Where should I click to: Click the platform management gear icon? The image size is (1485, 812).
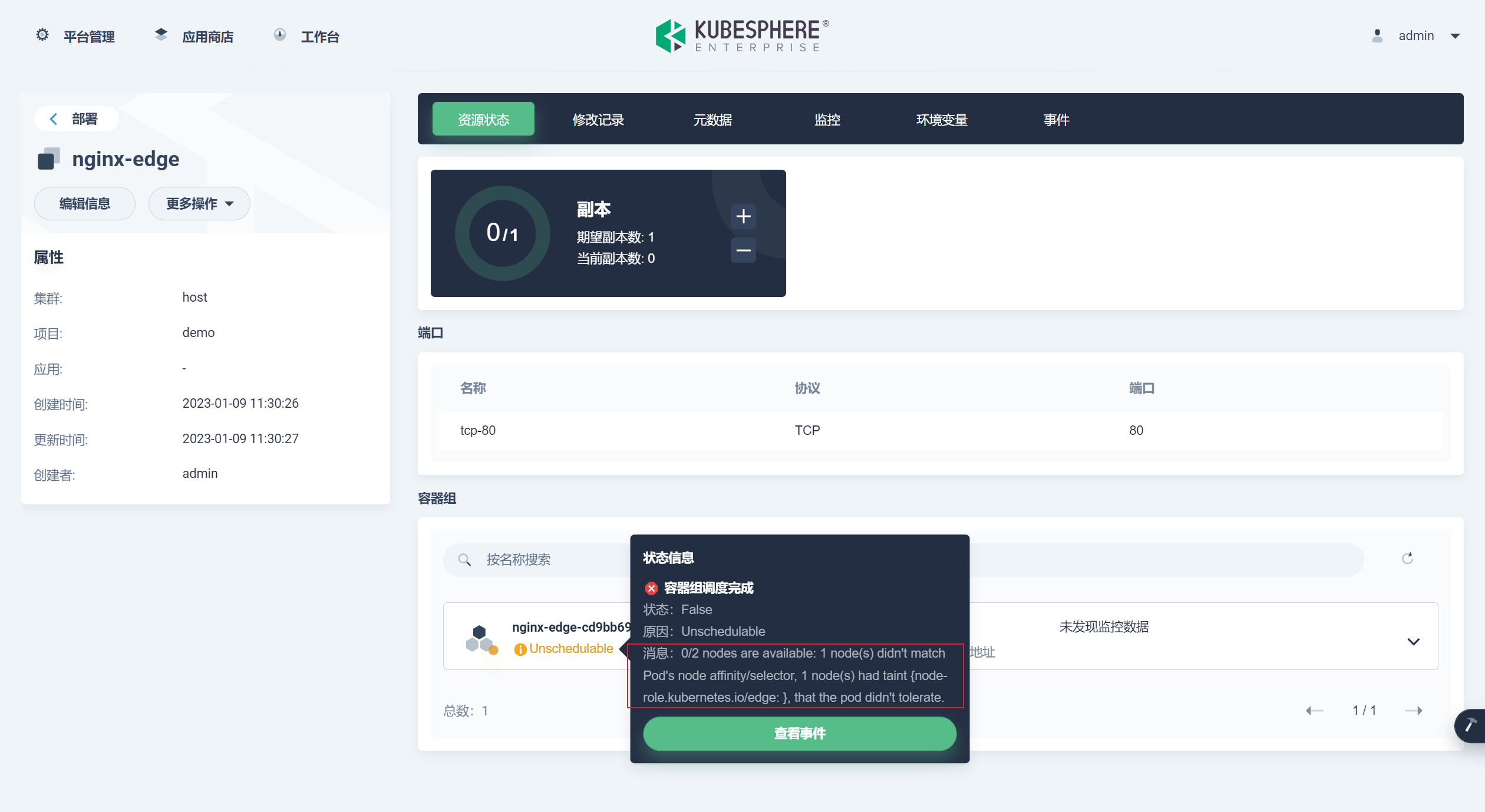[x=42, y=35]
